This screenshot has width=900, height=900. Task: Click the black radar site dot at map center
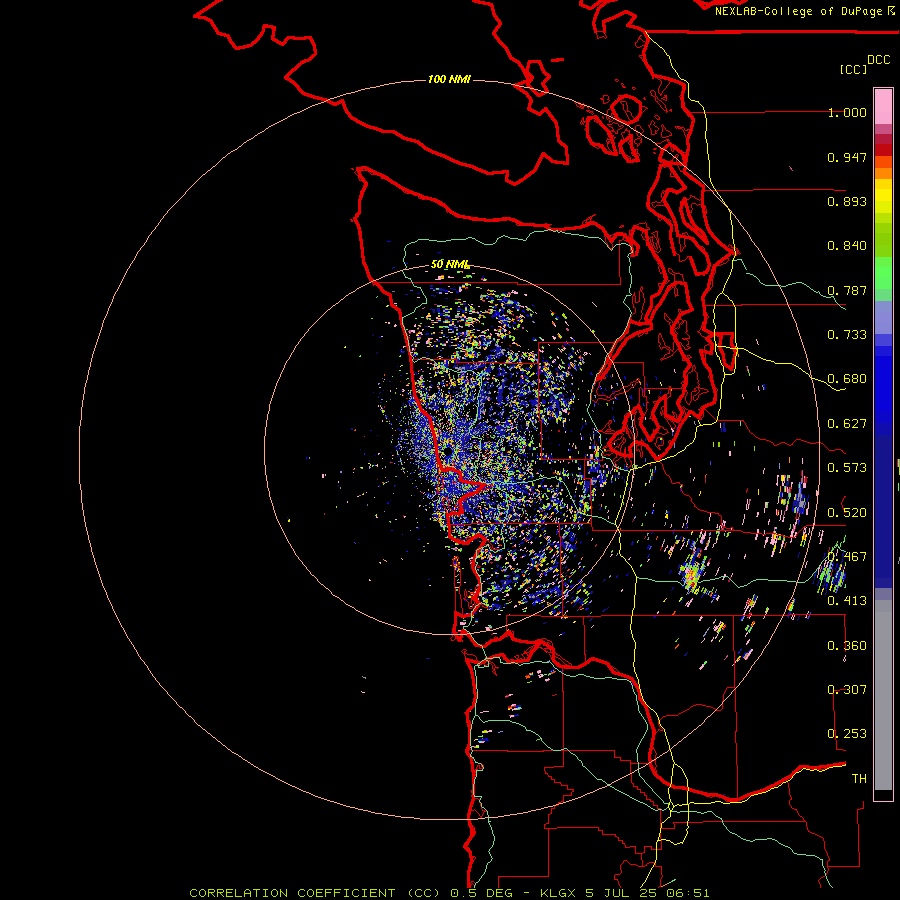[x=447, y=452]
